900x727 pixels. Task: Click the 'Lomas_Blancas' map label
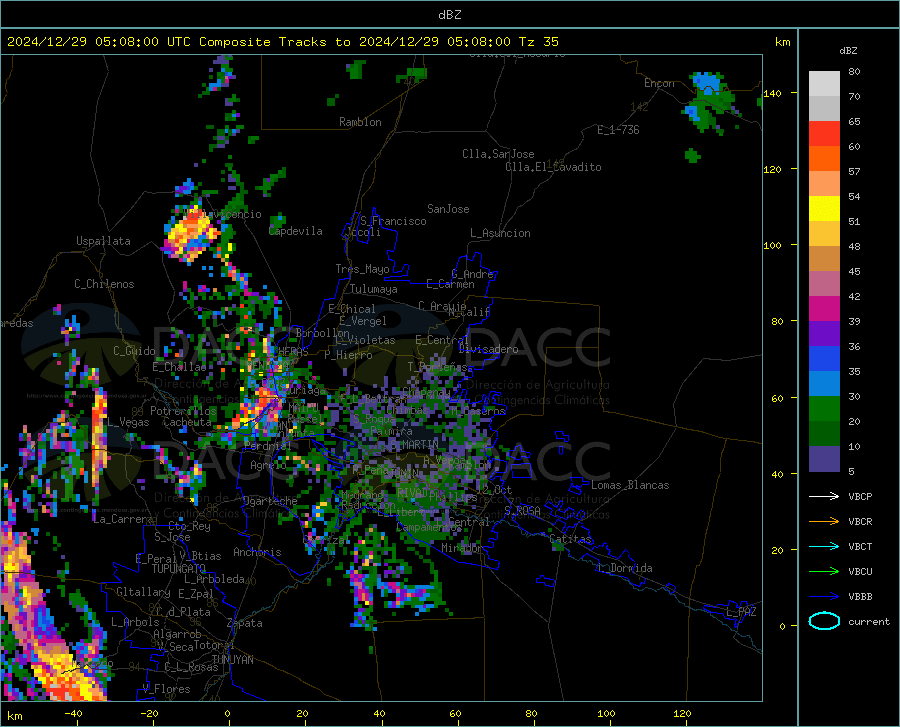click(630, 485)
